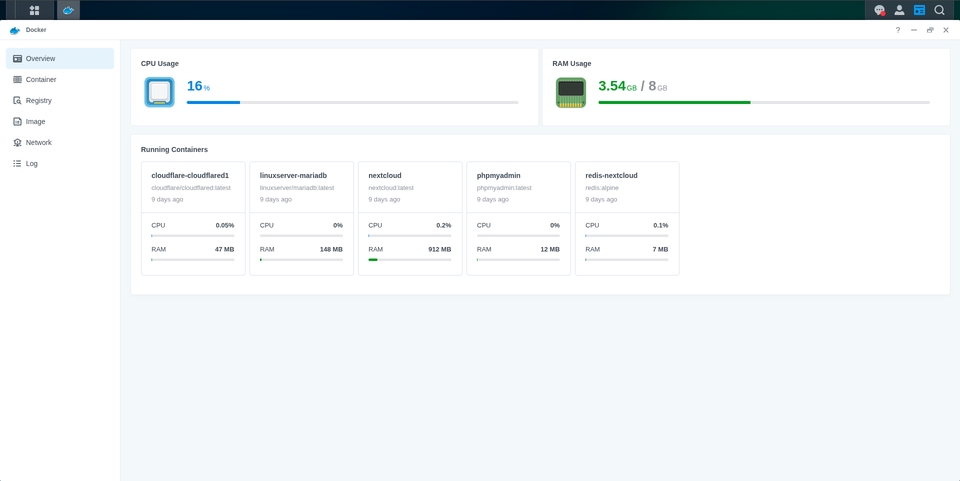The height and width of the screenshot is (481, 960).
Task: Minimize the Docker window
Action: [913, 30]
